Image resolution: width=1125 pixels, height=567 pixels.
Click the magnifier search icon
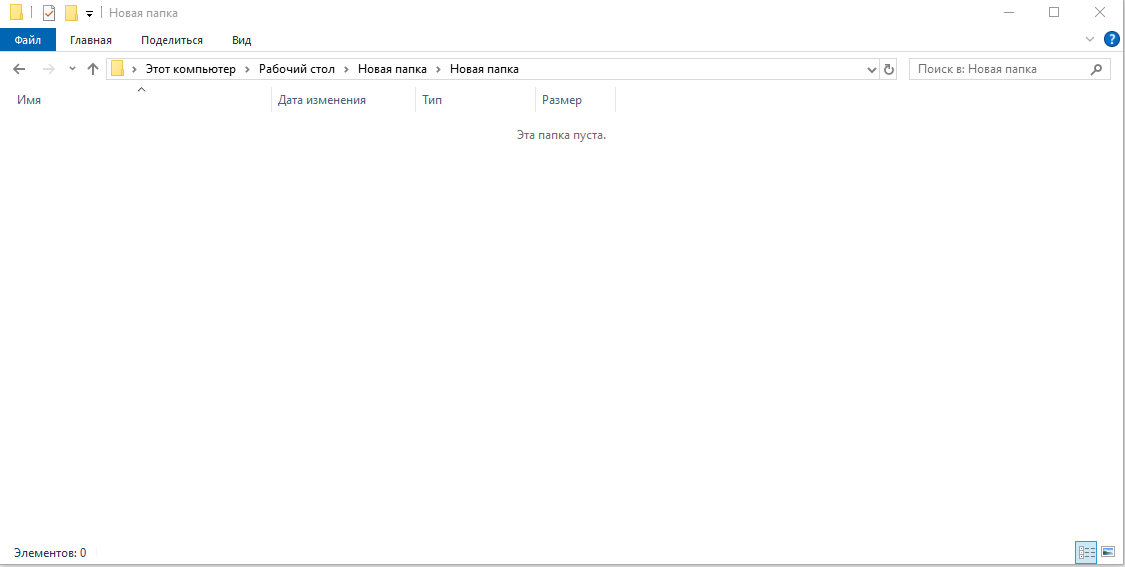1096,70
